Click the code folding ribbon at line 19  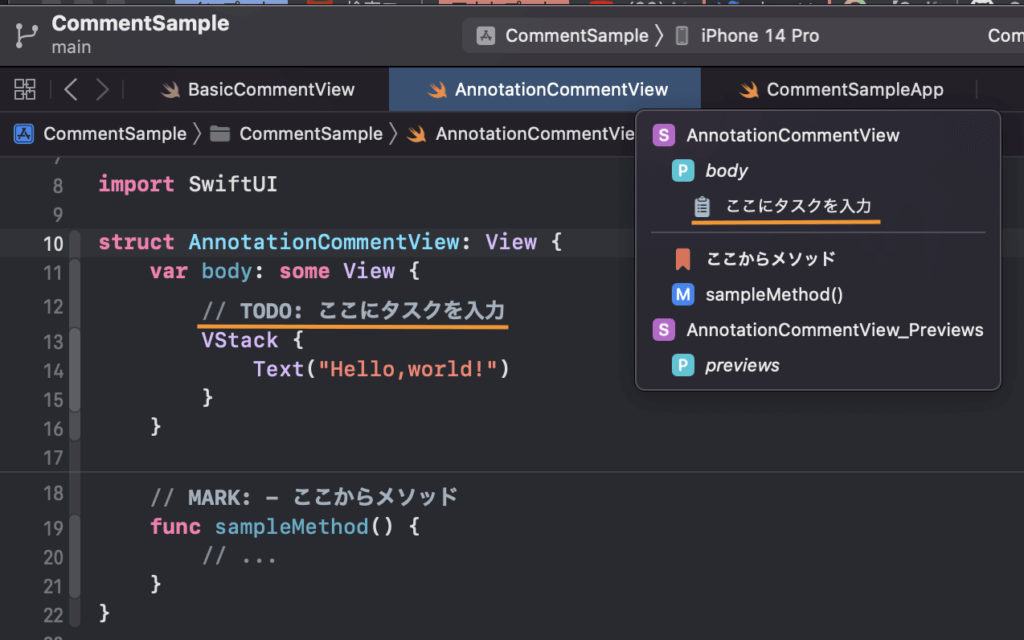(x=75, y=528)
